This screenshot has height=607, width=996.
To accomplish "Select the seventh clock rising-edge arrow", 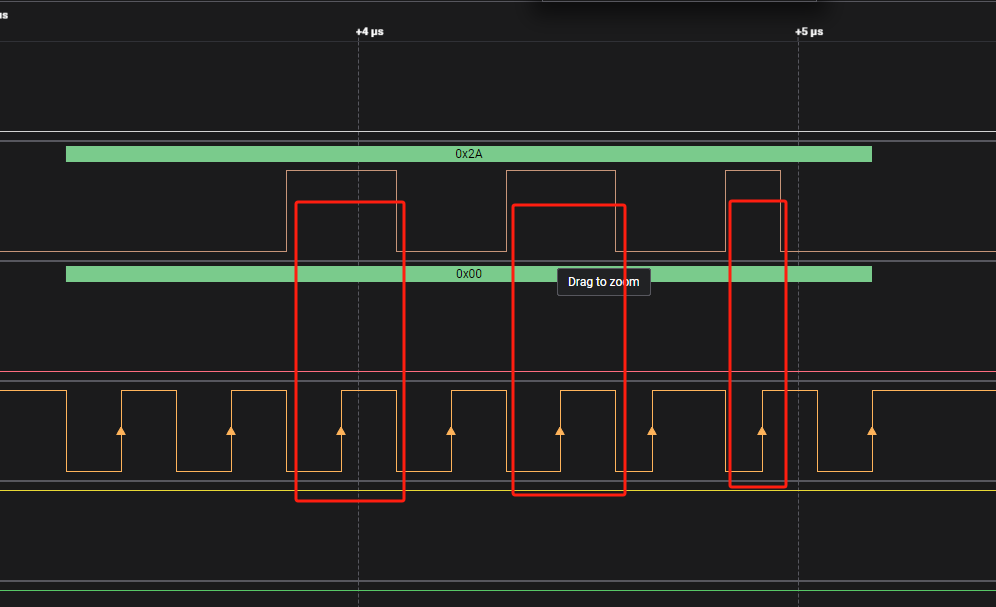I will point(762,431).
